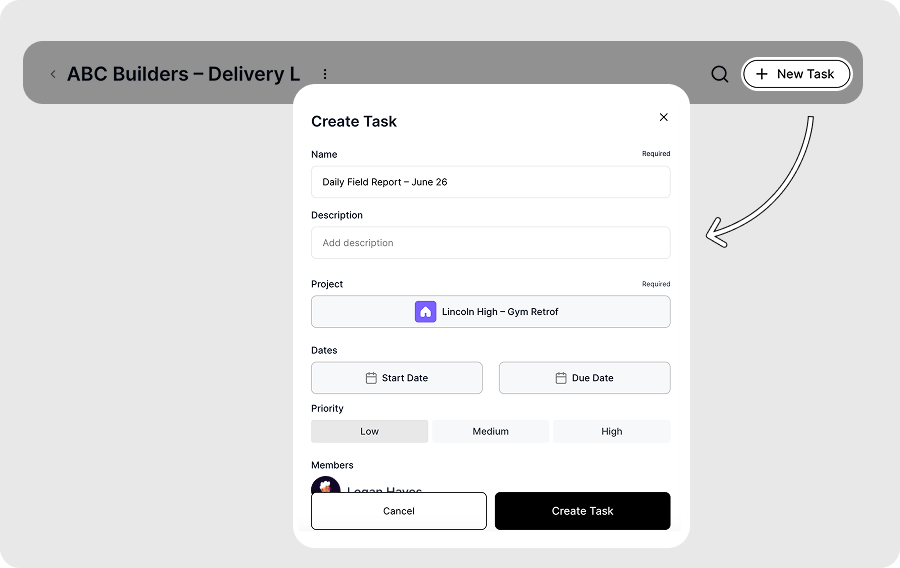
Task: Click the black Create Task button
Action: [x=582, y=511]
